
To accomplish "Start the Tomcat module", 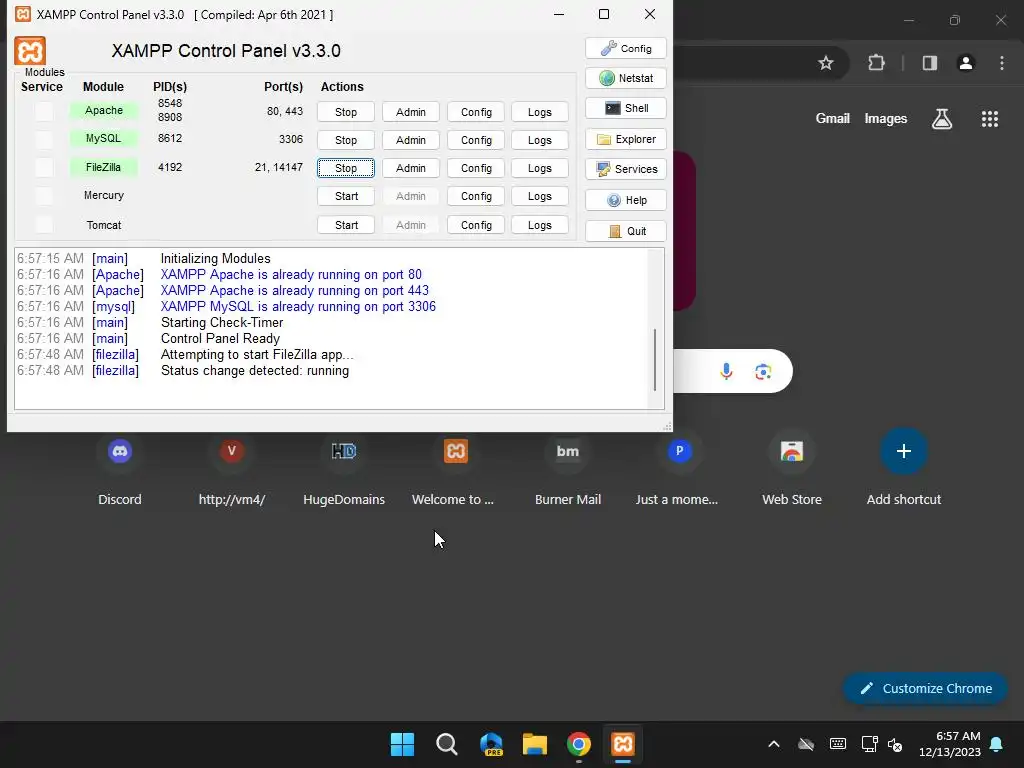I will click(346, 225).
